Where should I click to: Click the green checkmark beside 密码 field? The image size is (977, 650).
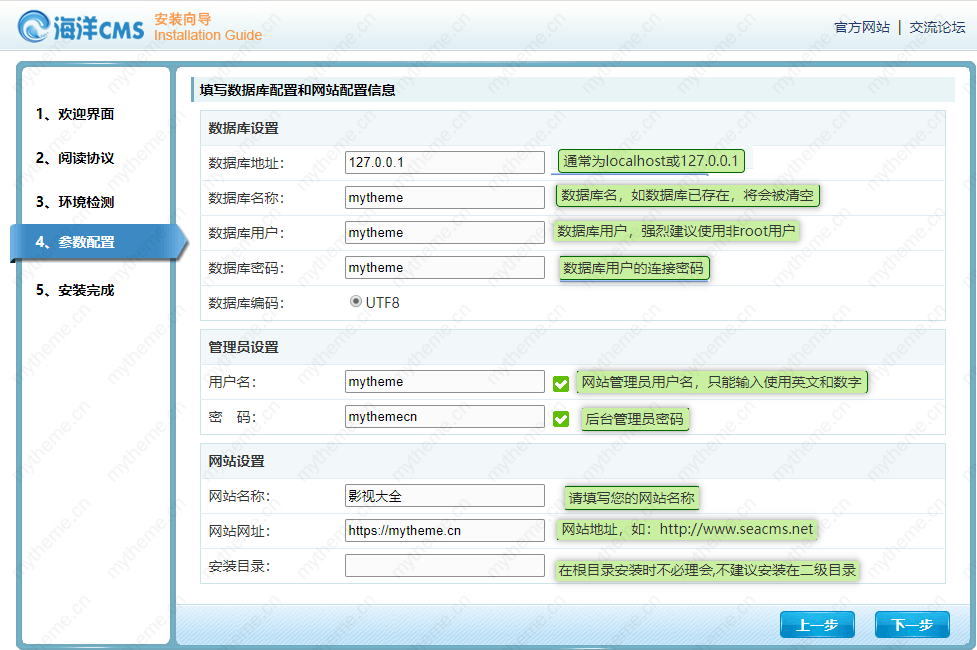560,418
